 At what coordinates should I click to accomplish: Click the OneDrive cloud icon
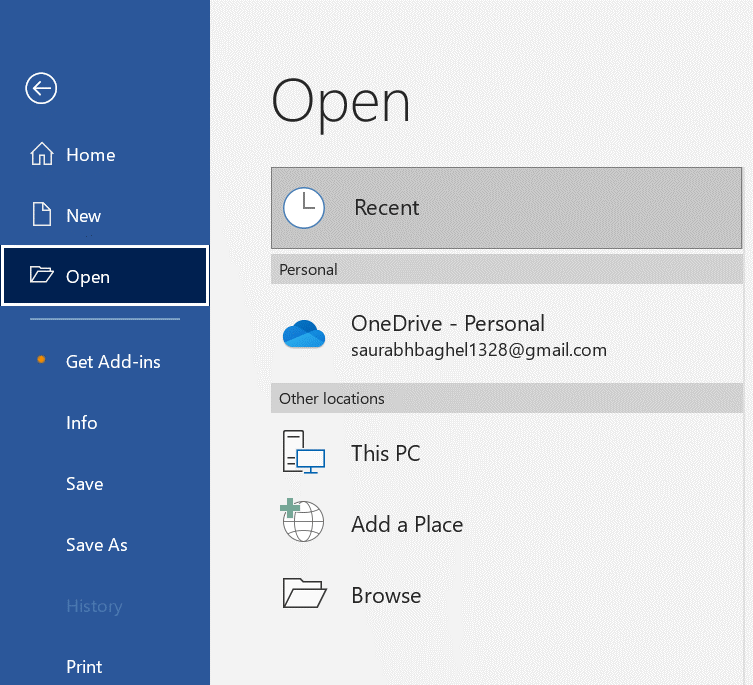click(304, 335)
